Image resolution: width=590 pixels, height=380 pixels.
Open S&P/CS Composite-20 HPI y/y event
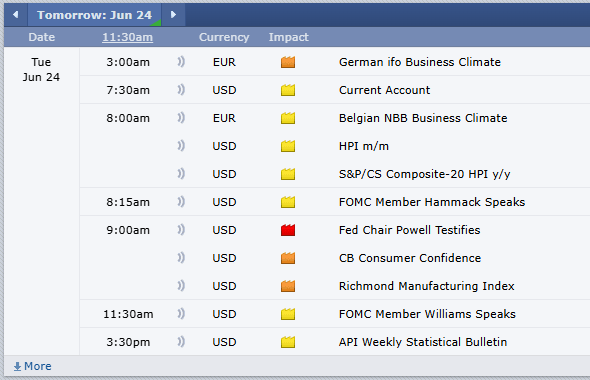coord(424,174)
